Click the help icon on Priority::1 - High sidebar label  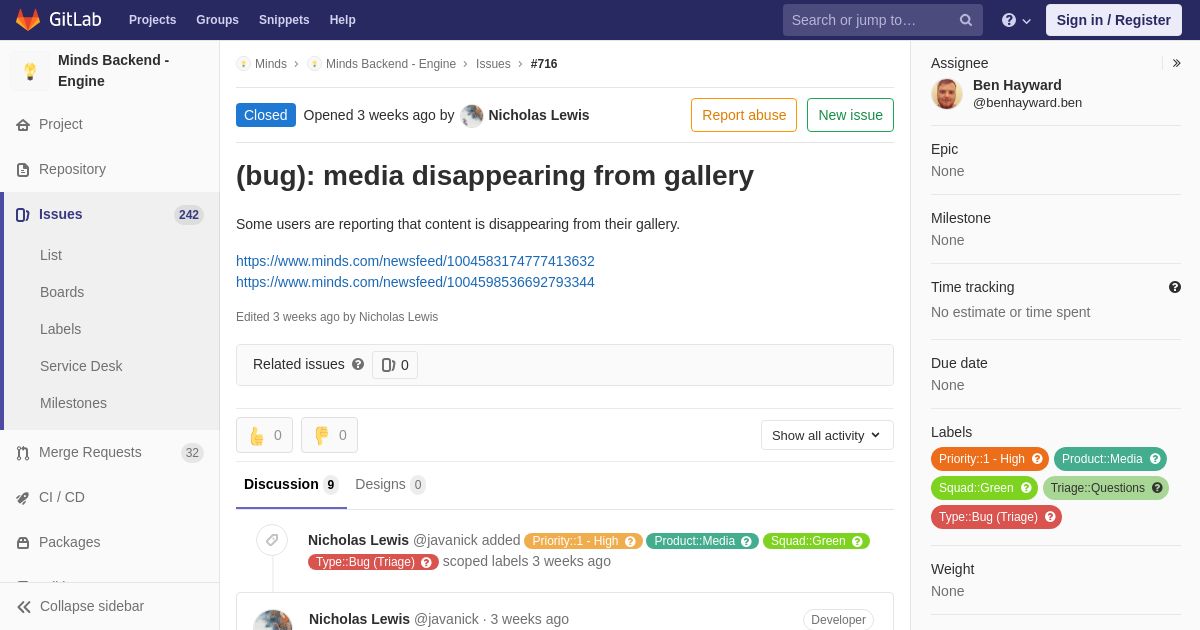1037,459
